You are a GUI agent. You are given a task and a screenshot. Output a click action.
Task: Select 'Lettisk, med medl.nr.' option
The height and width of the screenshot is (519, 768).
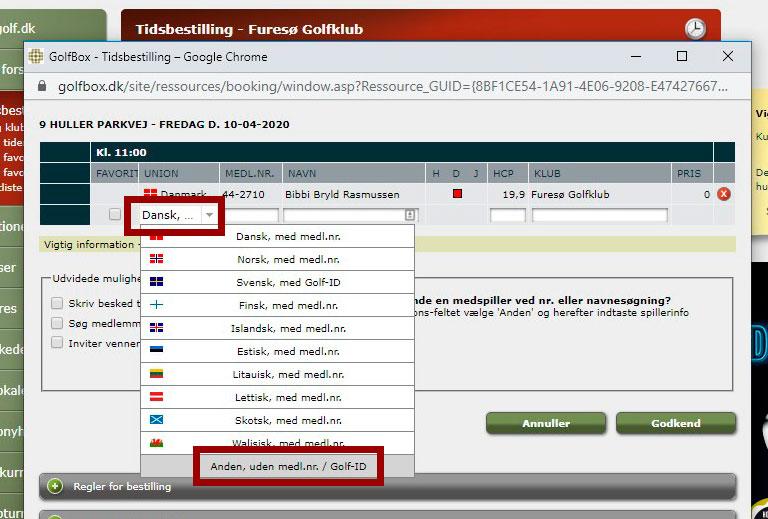pyautogui.click(x=277, y=397)
